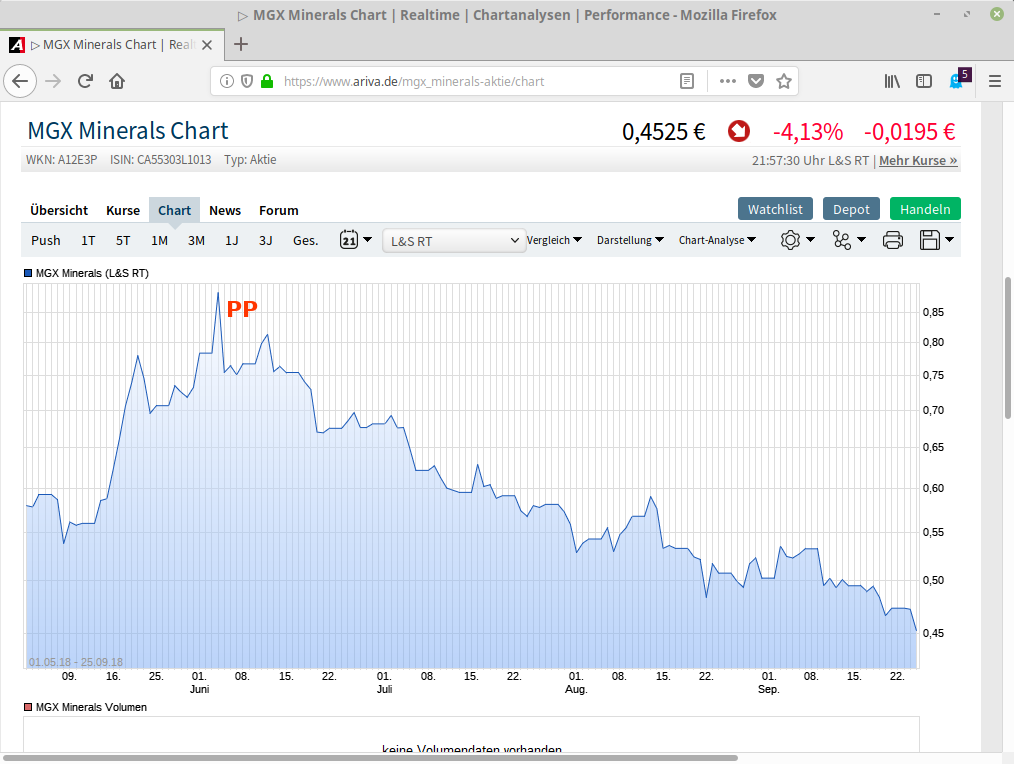Image resolution: width=1014 pixels, height=764 pixels.
Task: Open the Firefox library icon
Action: click(x=891, y=81)
